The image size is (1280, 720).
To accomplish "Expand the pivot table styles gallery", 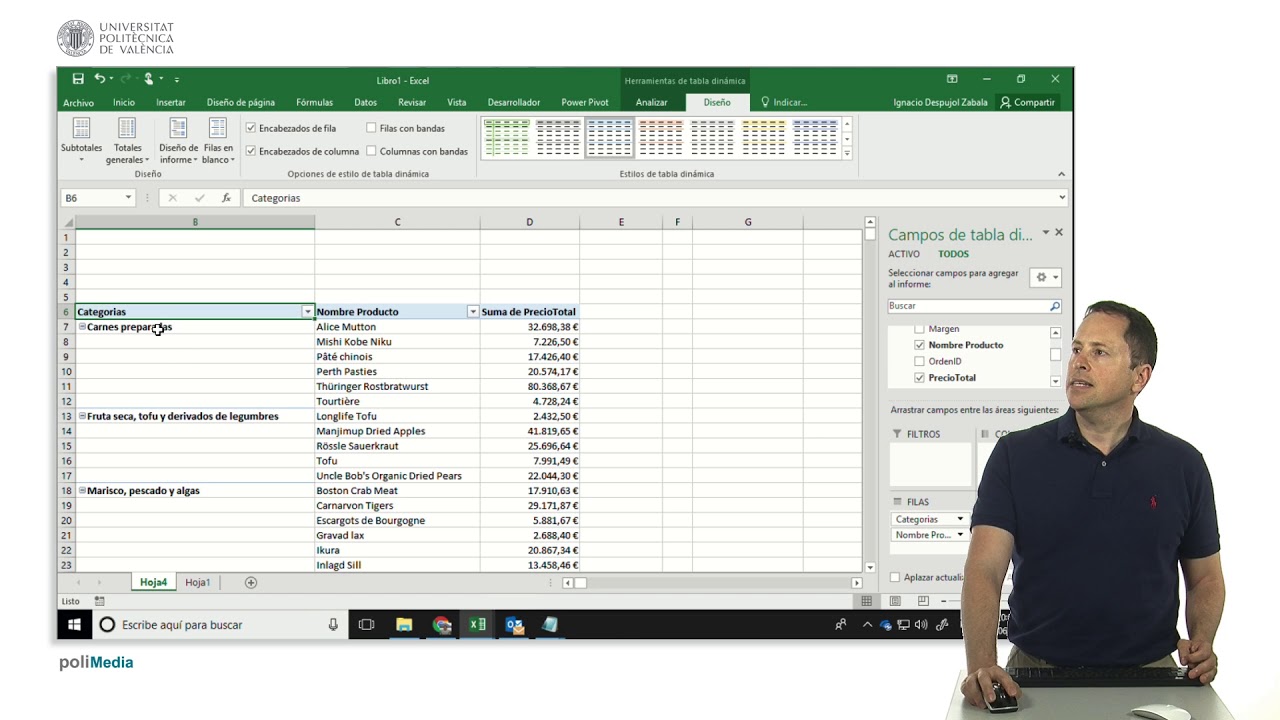I will pyautogui.click(x=847, y=153).
